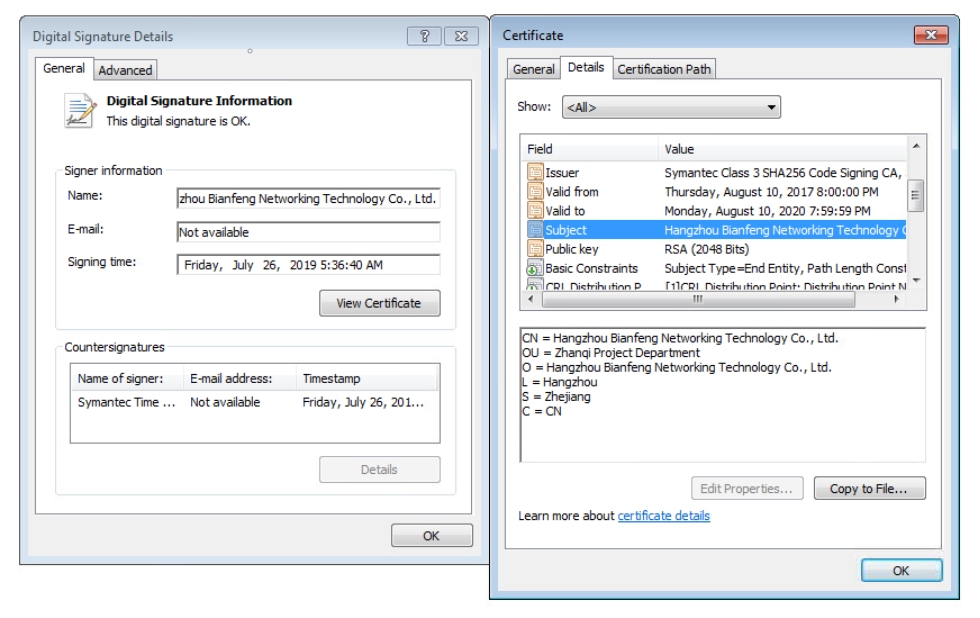The image size is (980, 618).
Task: Click the CN line in subject details
Action: (x=680, y=338)
